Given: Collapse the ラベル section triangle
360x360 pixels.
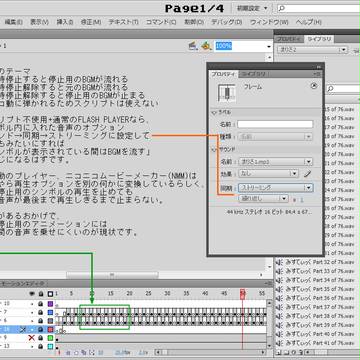Looking at the screenshot, I should (214, 112).
